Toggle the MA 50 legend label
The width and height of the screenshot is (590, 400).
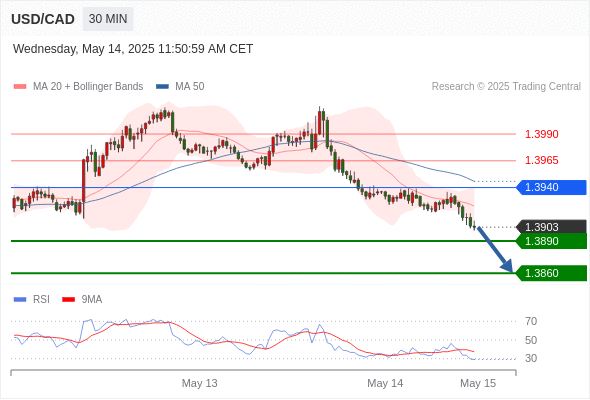190,87
